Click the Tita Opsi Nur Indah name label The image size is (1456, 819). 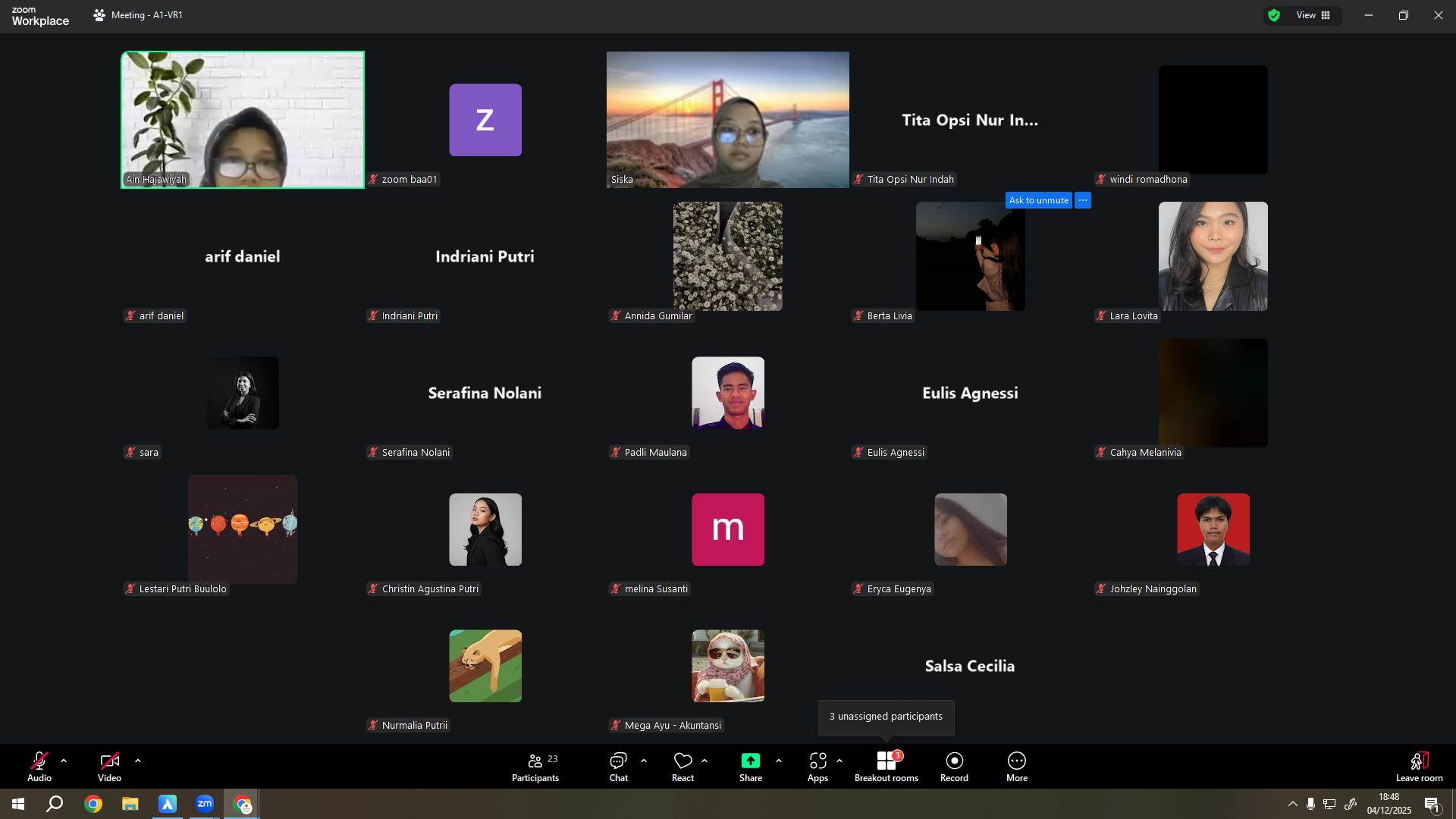tap(910, 180)
